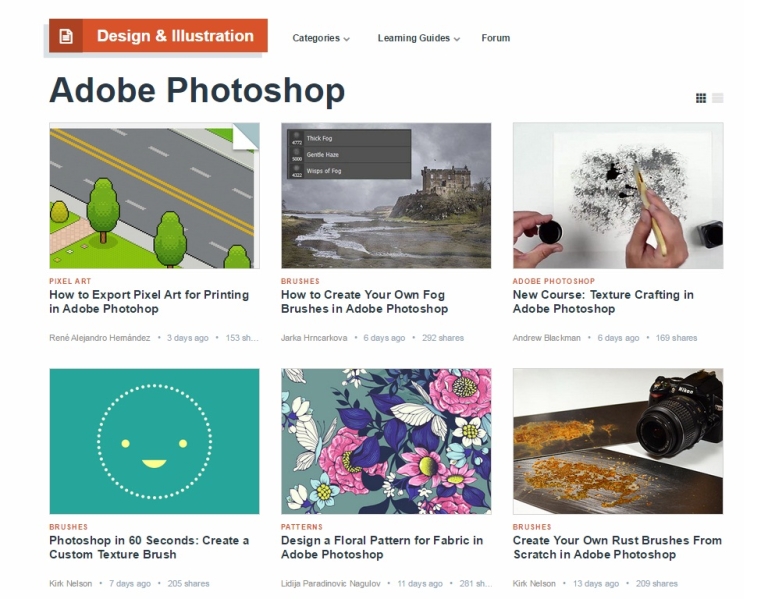The height and width of the screenshot is (599, 768).
Task: Open How to Export Pixel Art article
Action: [x=149, y=302]
